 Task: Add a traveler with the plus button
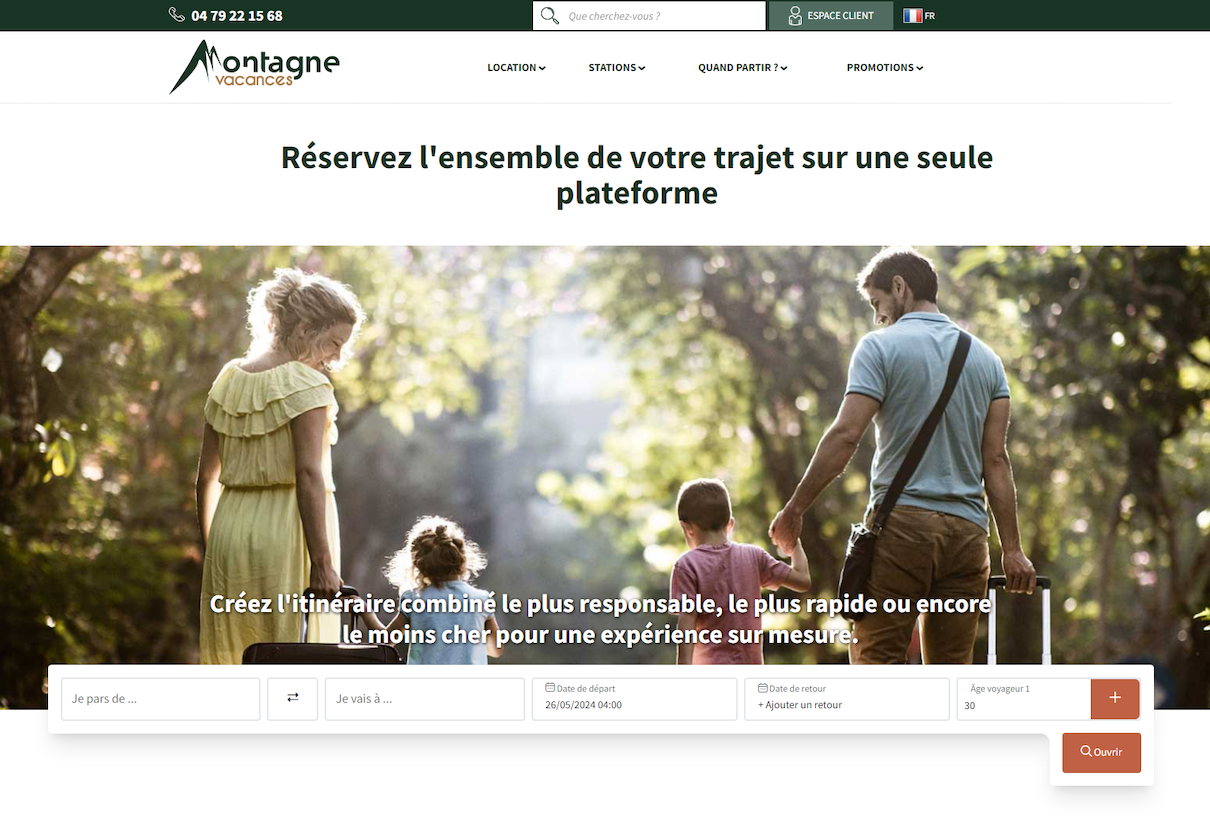(x=1115, y=698)
